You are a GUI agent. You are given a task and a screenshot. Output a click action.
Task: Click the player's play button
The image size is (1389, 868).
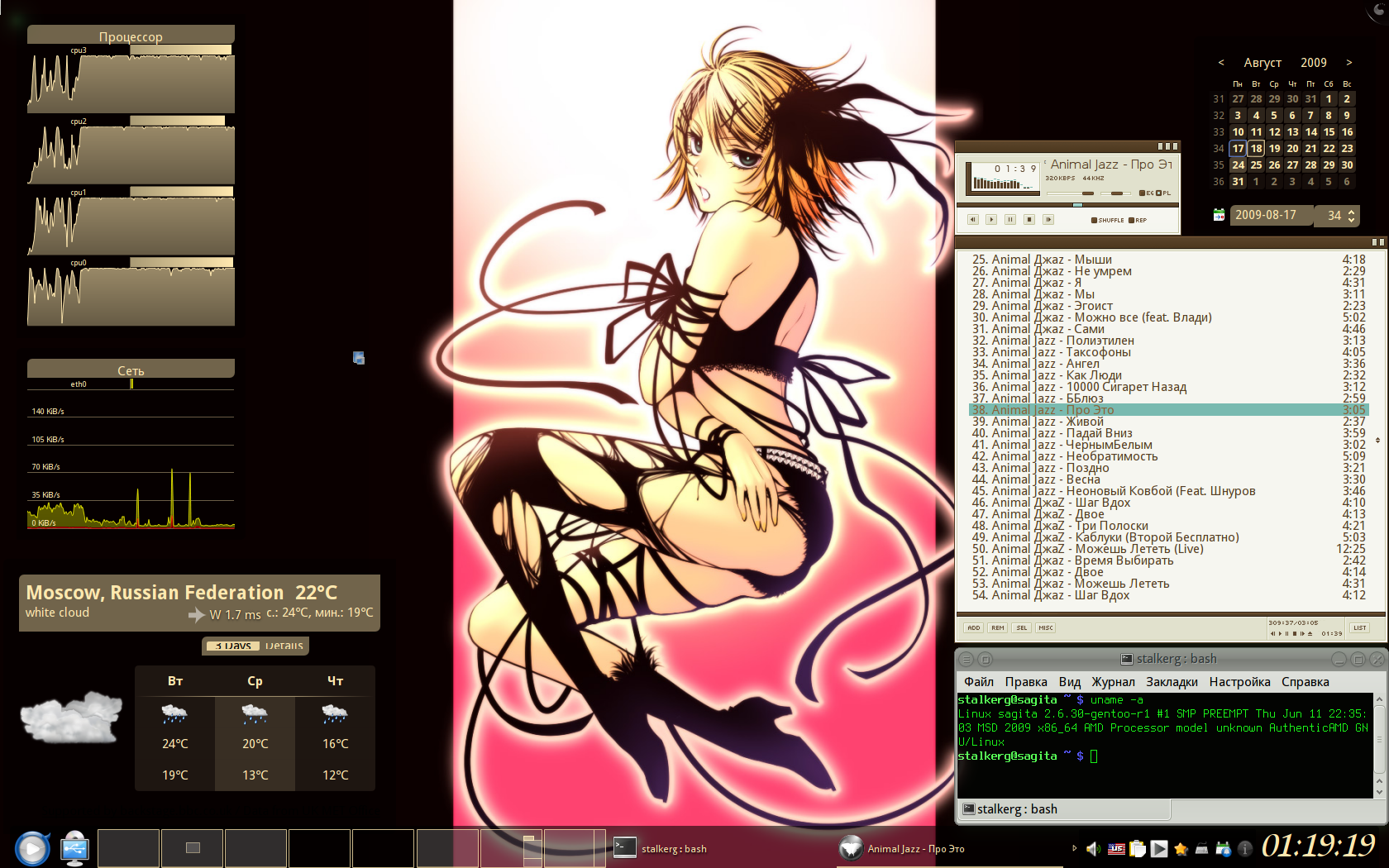pos(991,220)
